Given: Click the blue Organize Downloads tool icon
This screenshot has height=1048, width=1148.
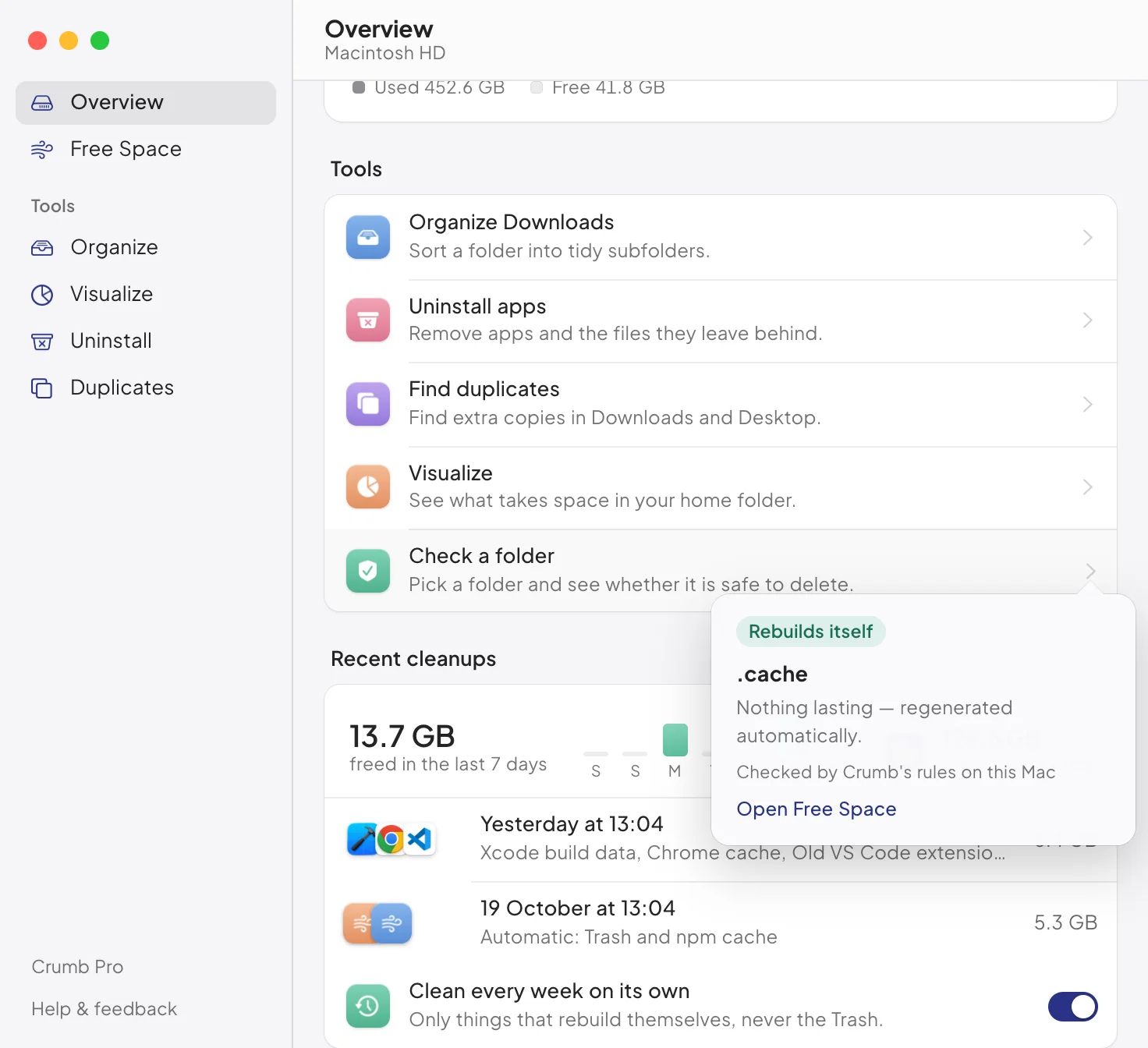Looking at the screenshot, I should [368, 237].
